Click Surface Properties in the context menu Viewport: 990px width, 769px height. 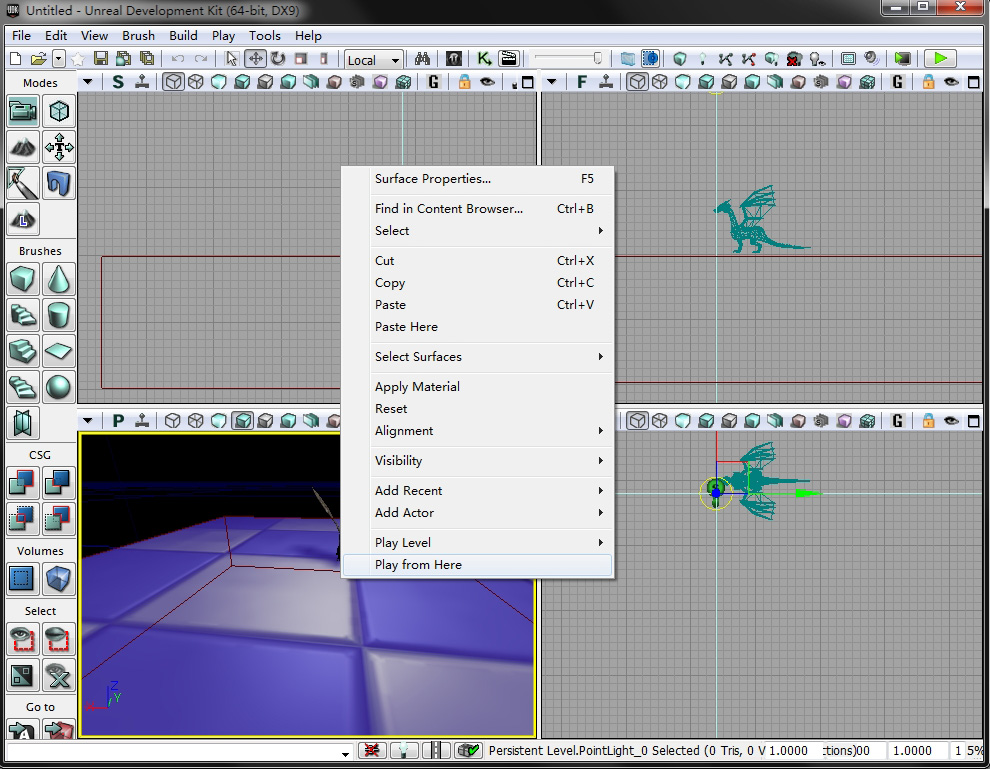(x=433, y=179)
